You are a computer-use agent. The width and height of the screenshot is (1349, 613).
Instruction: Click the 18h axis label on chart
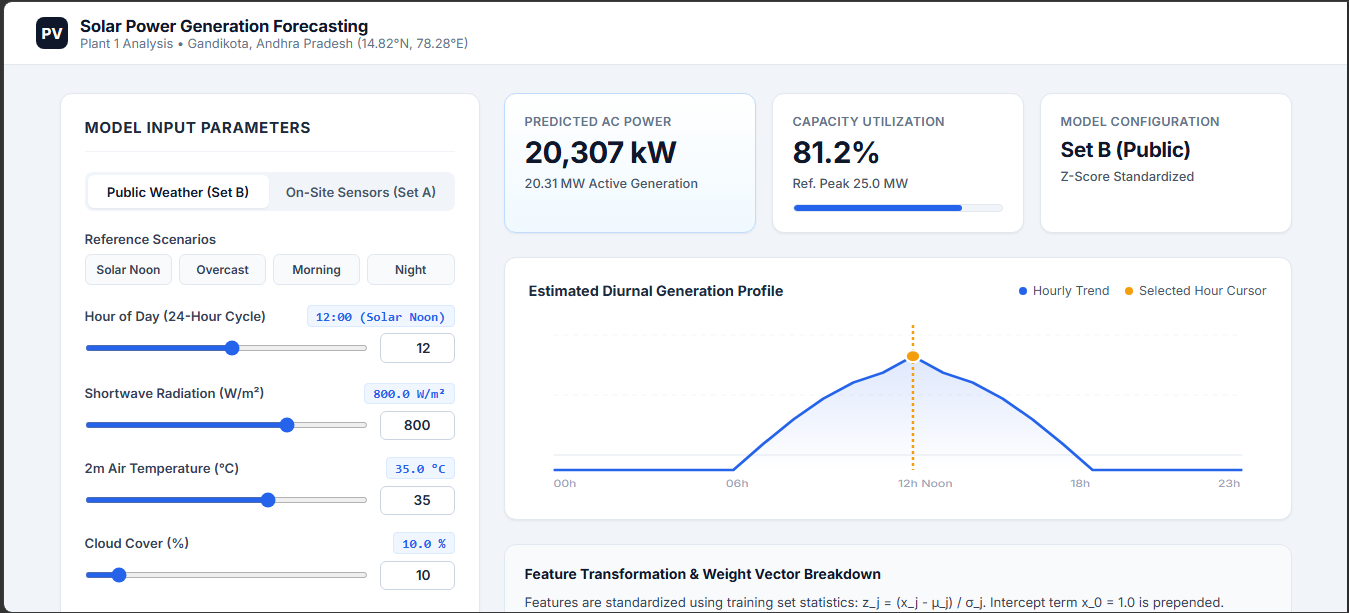point(1080,484)
